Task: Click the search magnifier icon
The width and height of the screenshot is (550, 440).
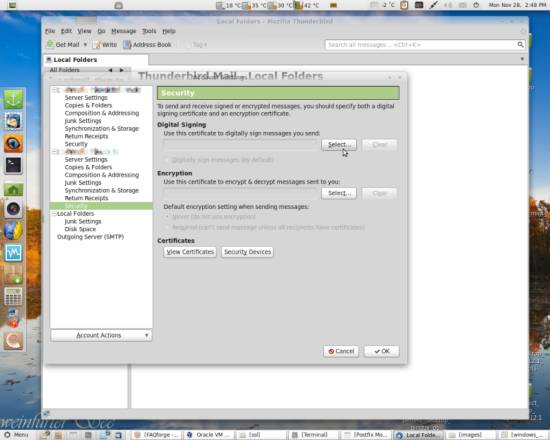Action: click(x=521, y=45)
